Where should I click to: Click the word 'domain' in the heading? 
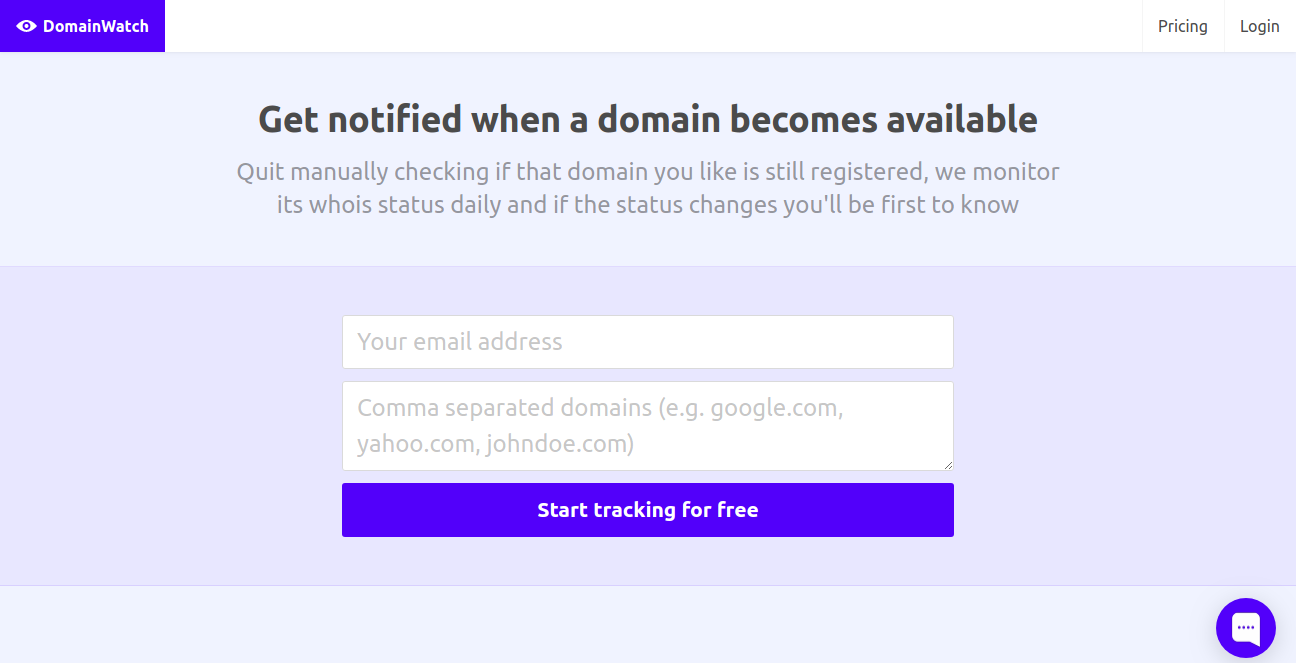[x=659, y=119]
